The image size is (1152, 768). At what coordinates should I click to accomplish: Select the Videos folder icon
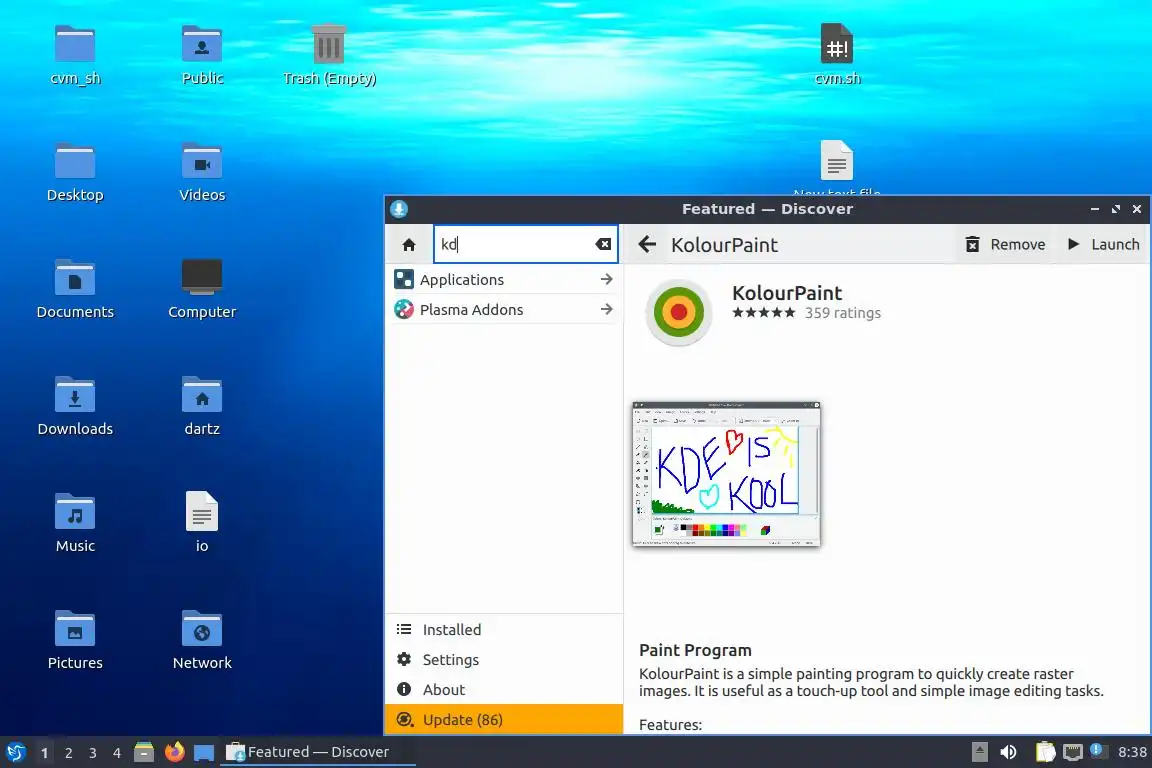pyautogui.click(x=202, y=172)
